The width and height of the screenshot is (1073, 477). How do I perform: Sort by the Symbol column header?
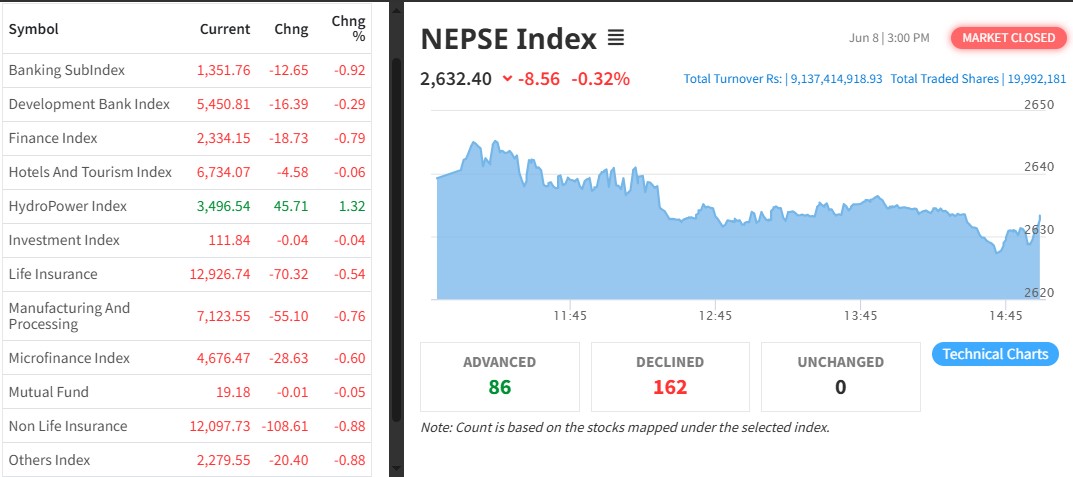click(x=34, y=29)
